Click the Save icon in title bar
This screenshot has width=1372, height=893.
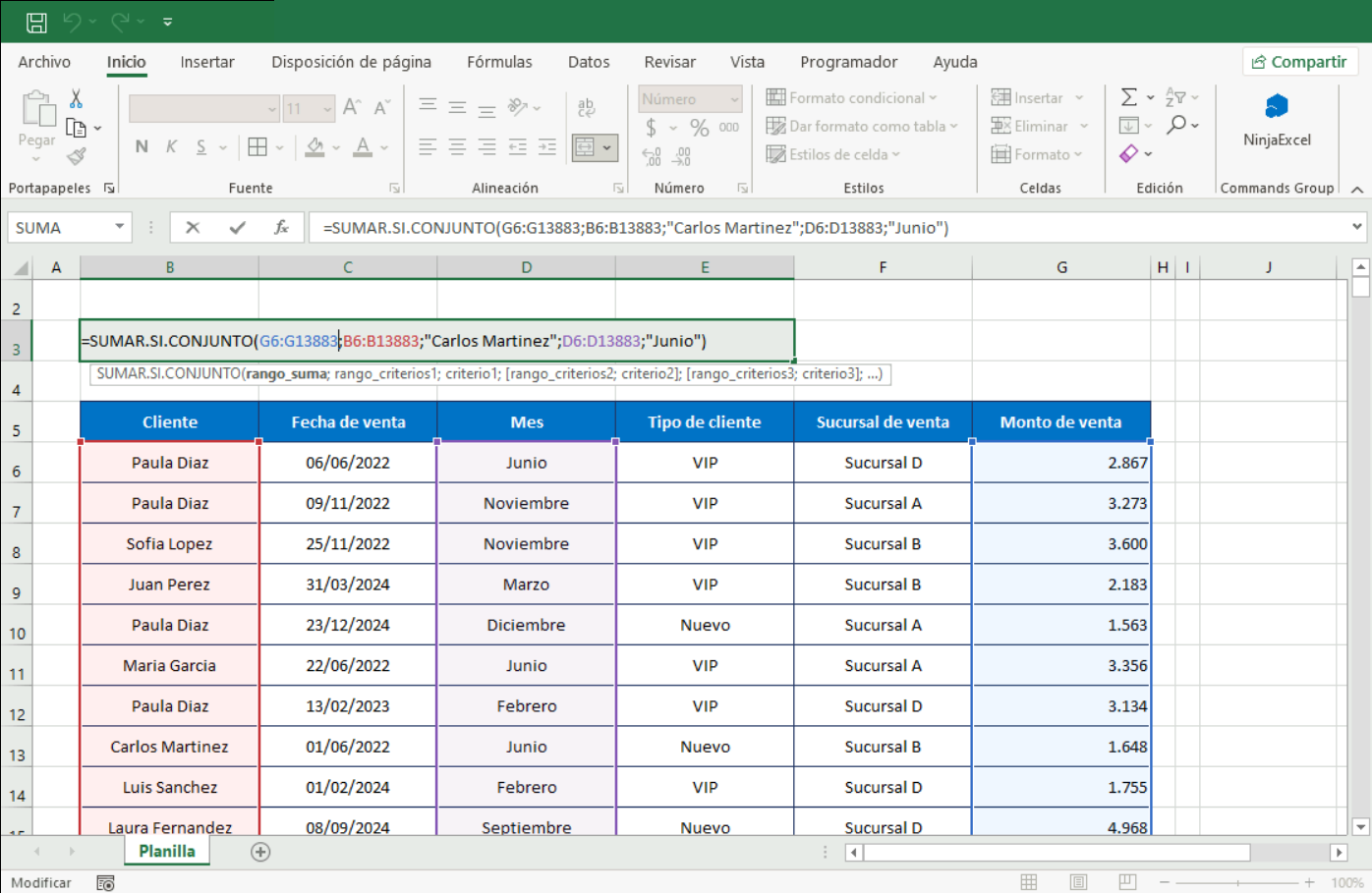coord(36,22)
